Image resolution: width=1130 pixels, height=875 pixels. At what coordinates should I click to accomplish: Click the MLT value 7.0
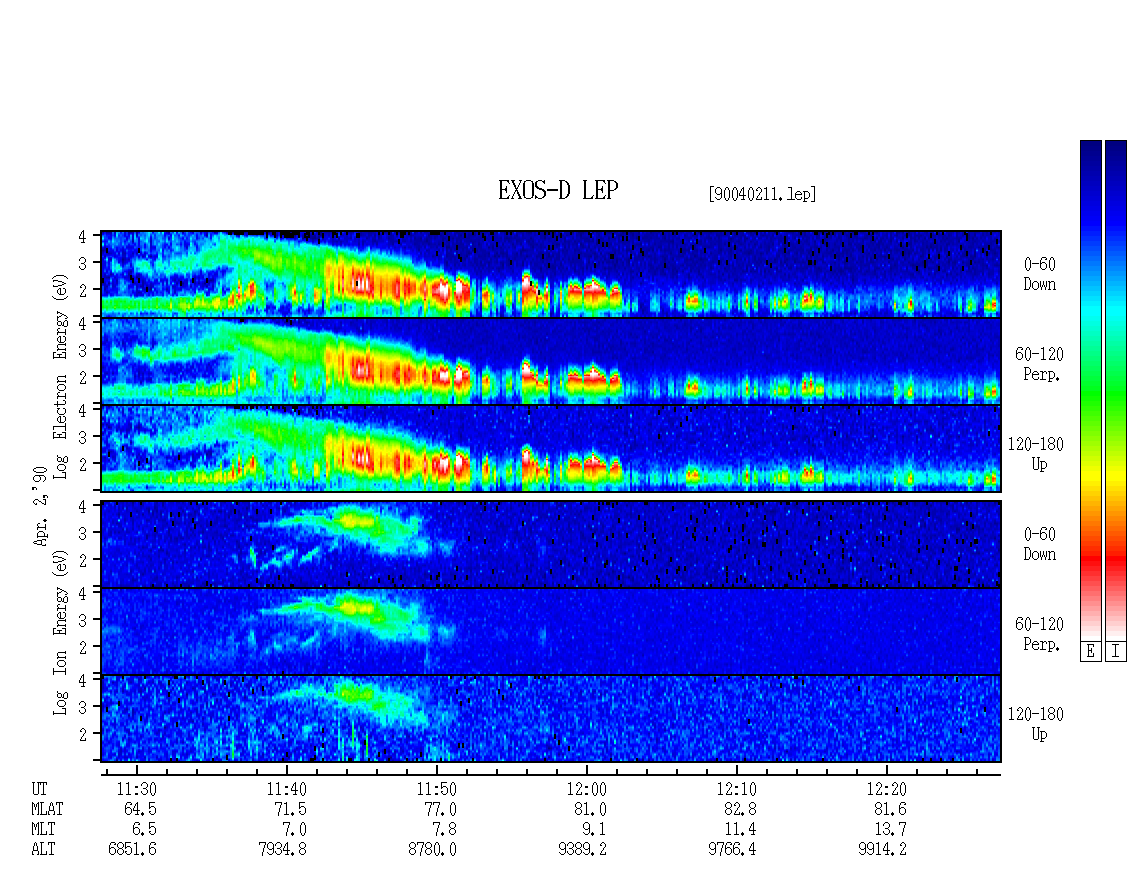tap(294, 830)
